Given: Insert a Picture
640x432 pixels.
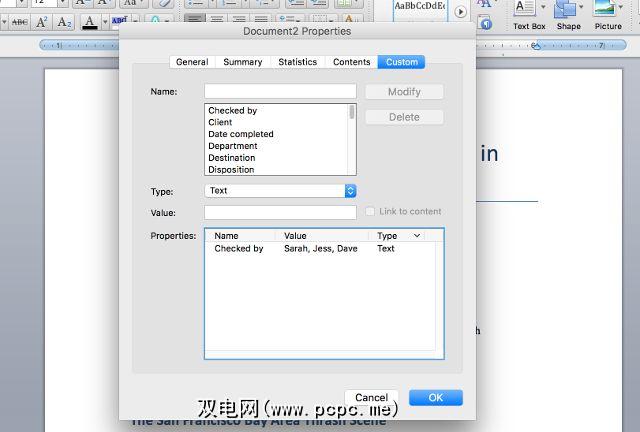Looking at the screenshot, I should [608, 13].
